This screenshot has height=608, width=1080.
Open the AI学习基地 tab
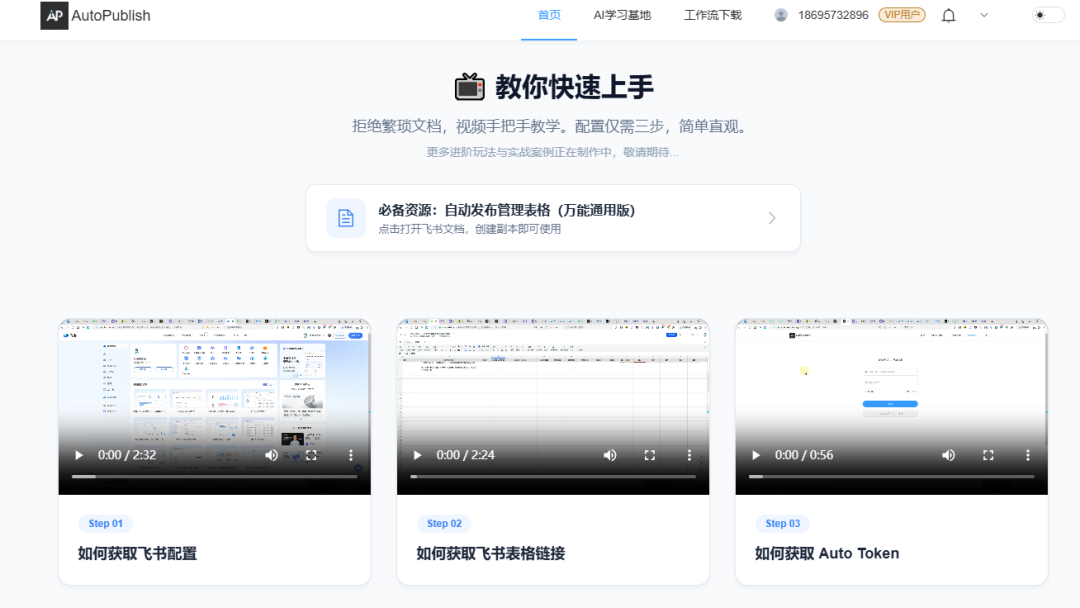coord(622,15)
